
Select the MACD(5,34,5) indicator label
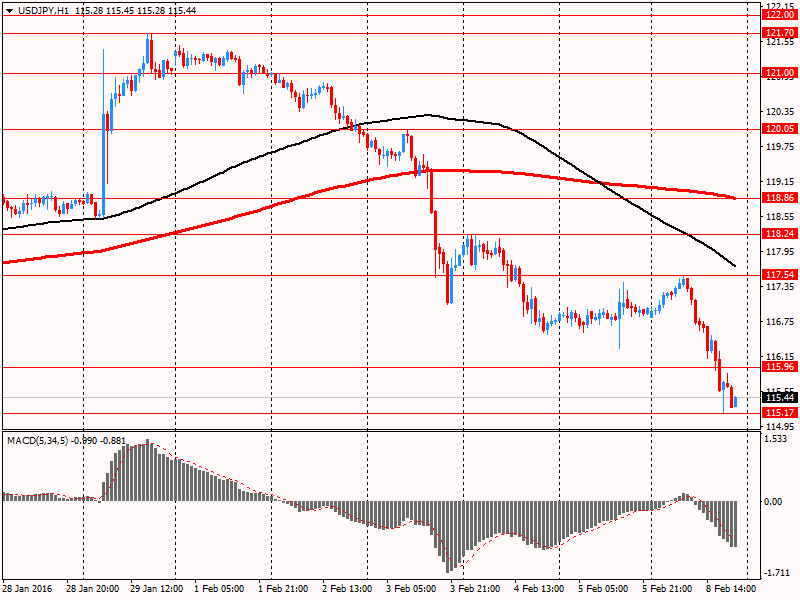click(x=37, y=441)
